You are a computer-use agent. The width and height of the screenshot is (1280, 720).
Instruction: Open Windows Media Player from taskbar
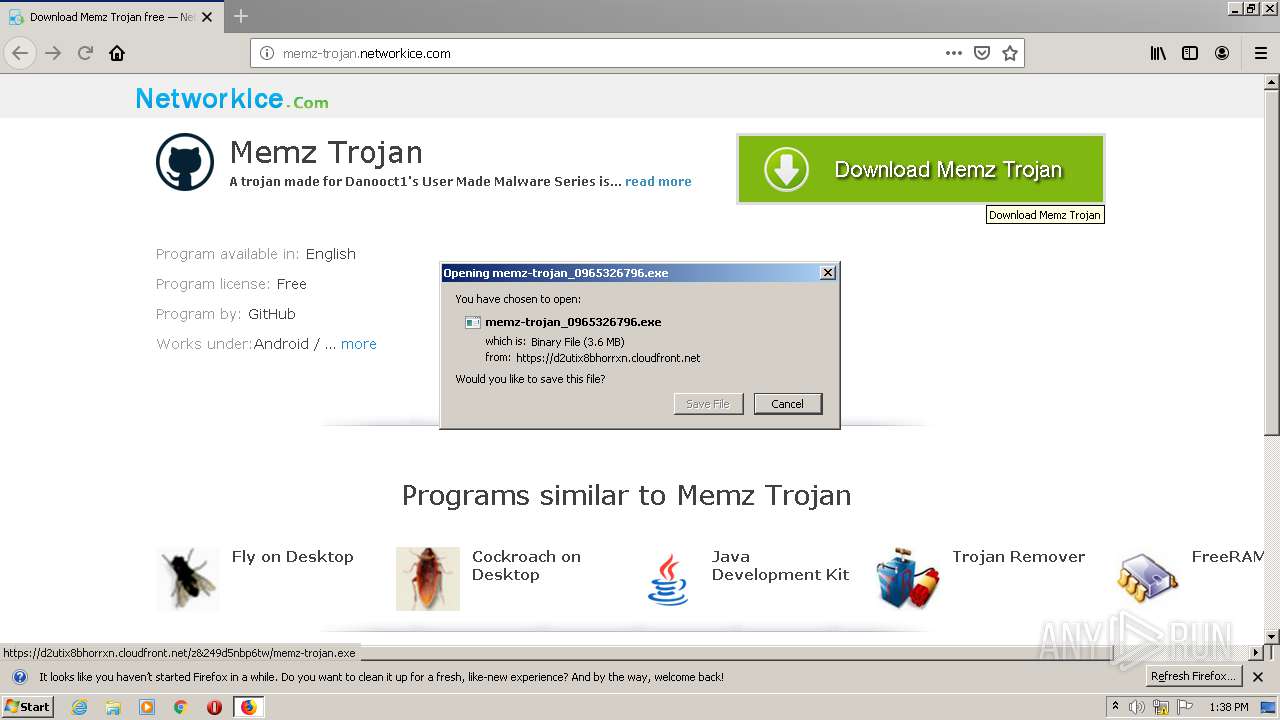point(147,707)
